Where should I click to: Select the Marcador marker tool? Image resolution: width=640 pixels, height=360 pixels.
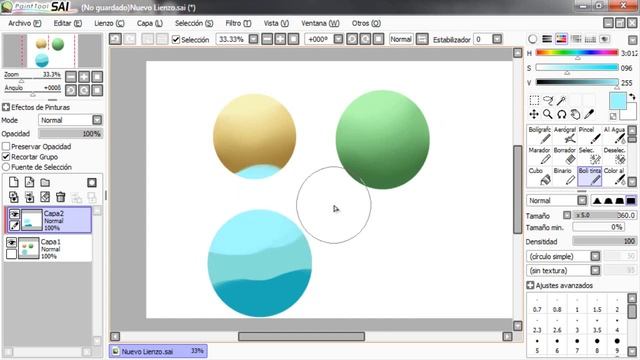coord(540,156)
